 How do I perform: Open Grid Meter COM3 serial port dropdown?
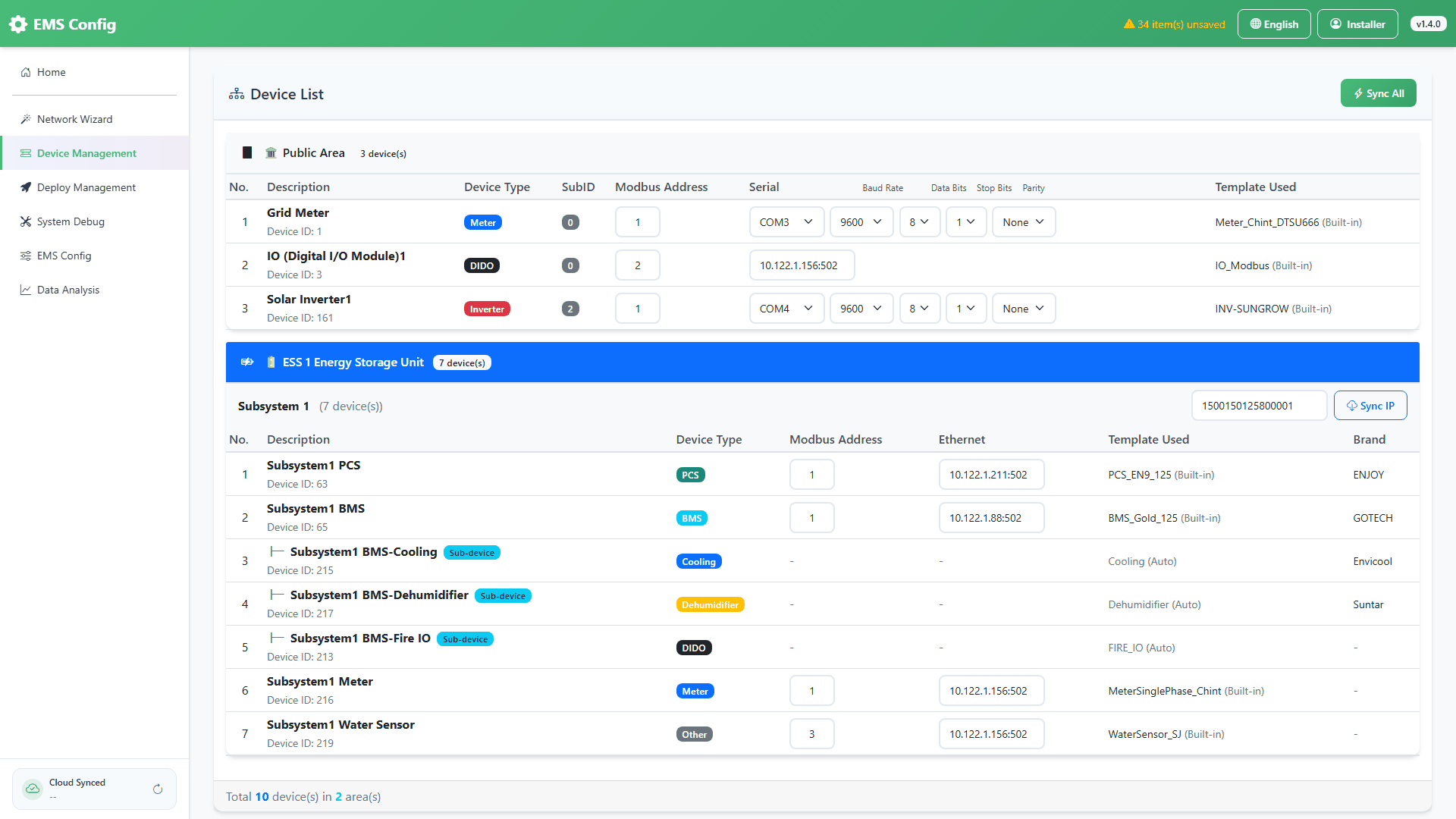(x=786, y=222)
